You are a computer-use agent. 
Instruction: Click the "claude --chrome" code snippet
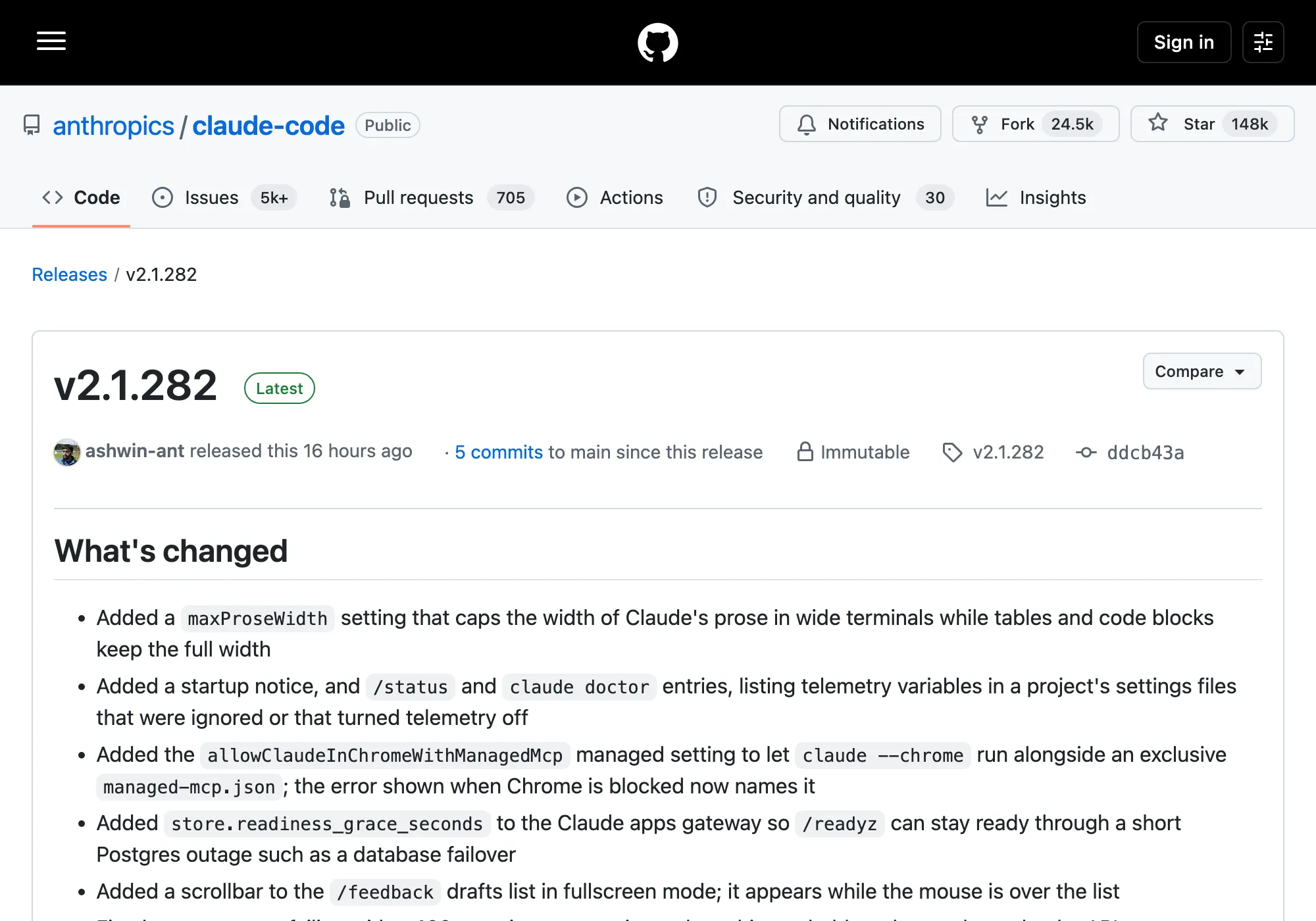(x=882, y=755)
